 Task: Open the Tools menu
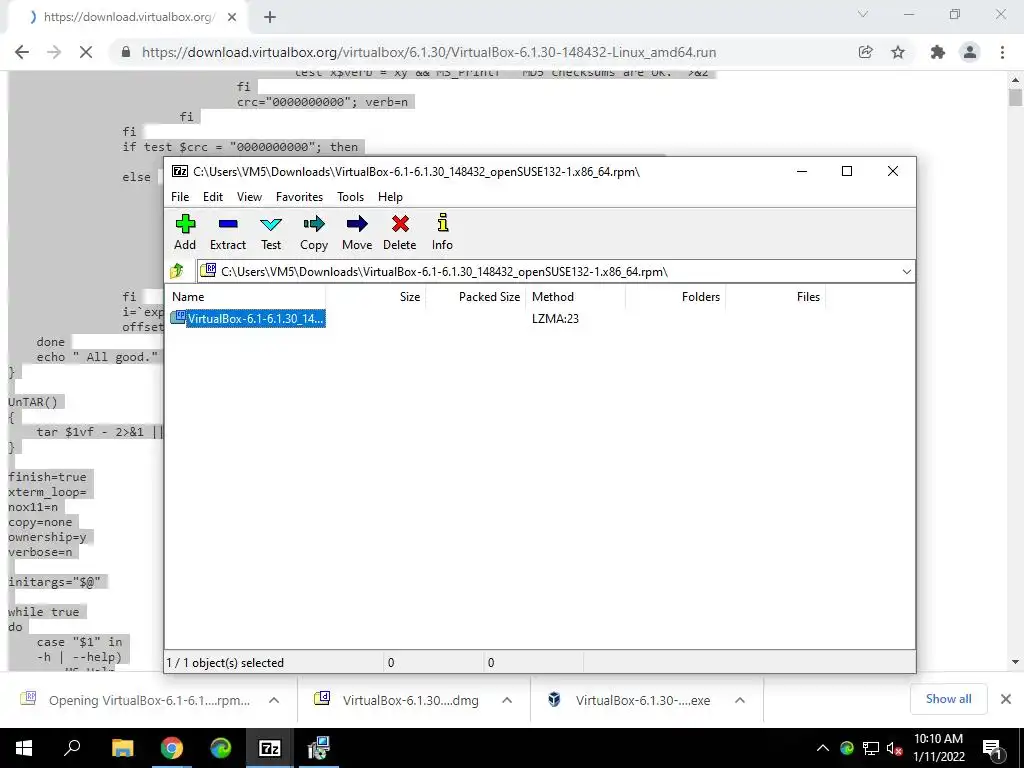coord(350,197)
